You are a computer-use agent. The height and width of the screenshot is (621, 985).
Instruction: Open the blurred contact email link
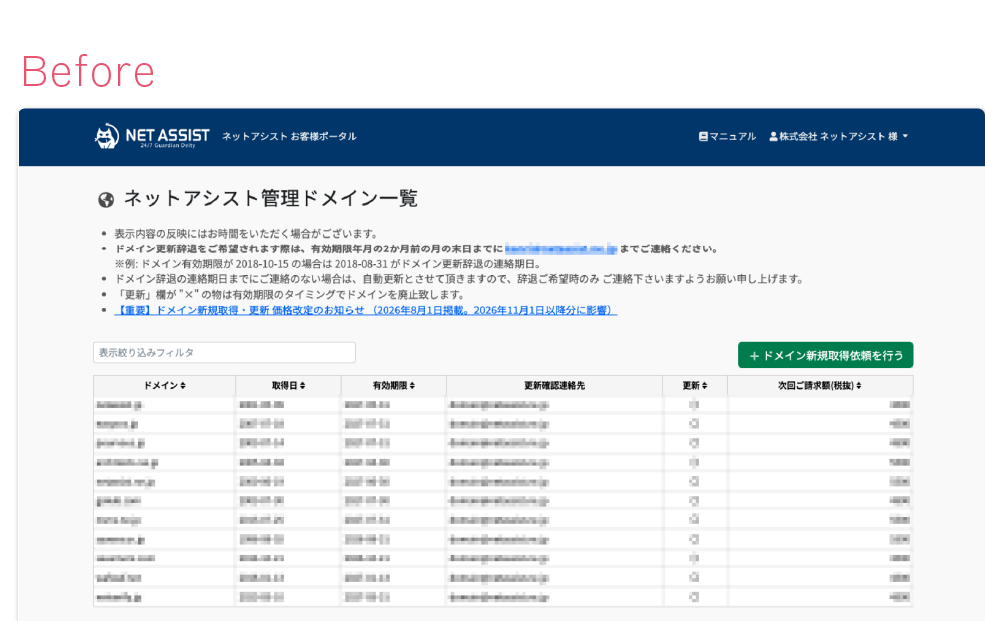[561, 249]
